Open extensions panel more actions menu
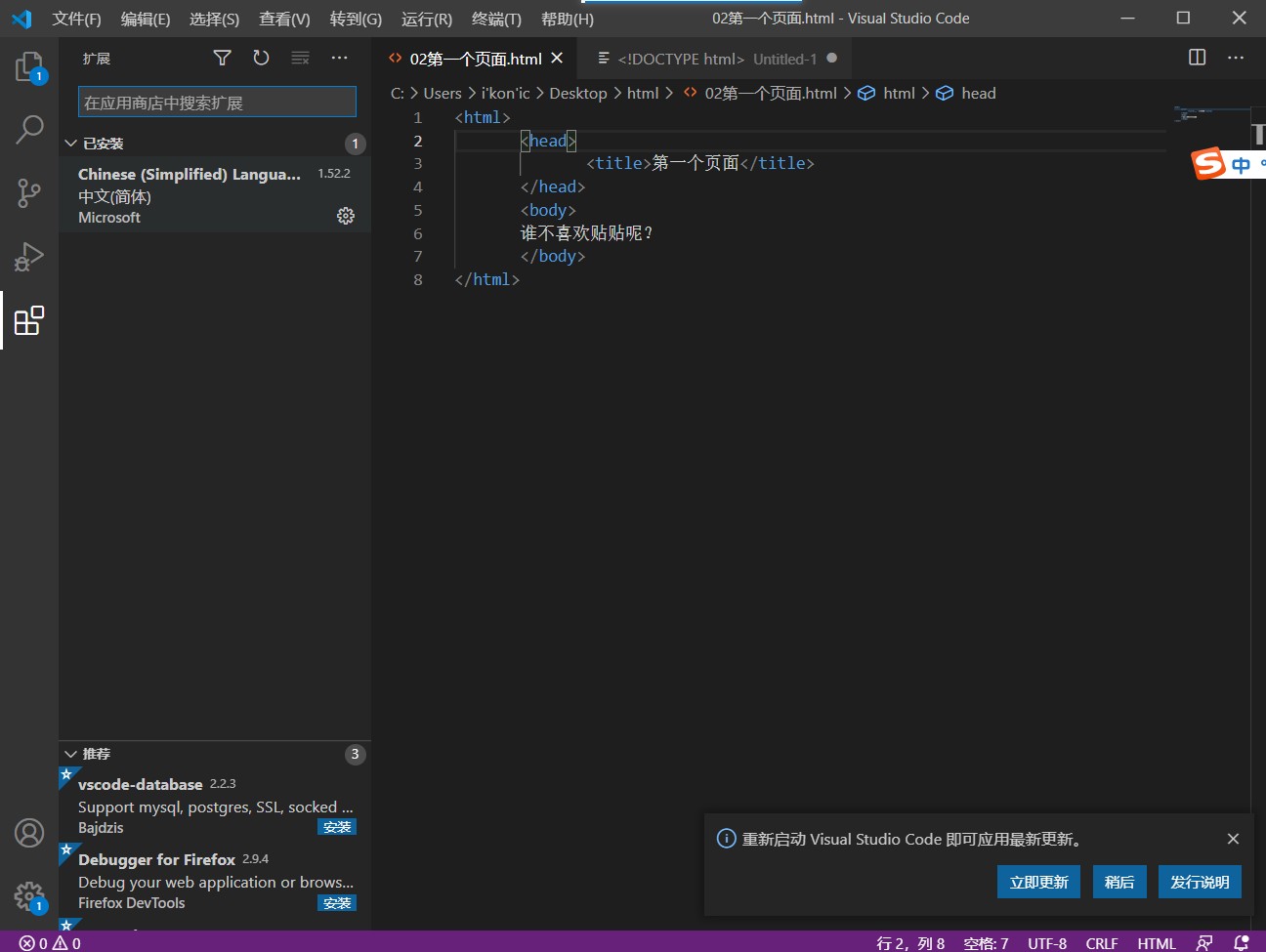Image resolution: width=1266 pixels, height=952 pixels. [x=339, y=58]
